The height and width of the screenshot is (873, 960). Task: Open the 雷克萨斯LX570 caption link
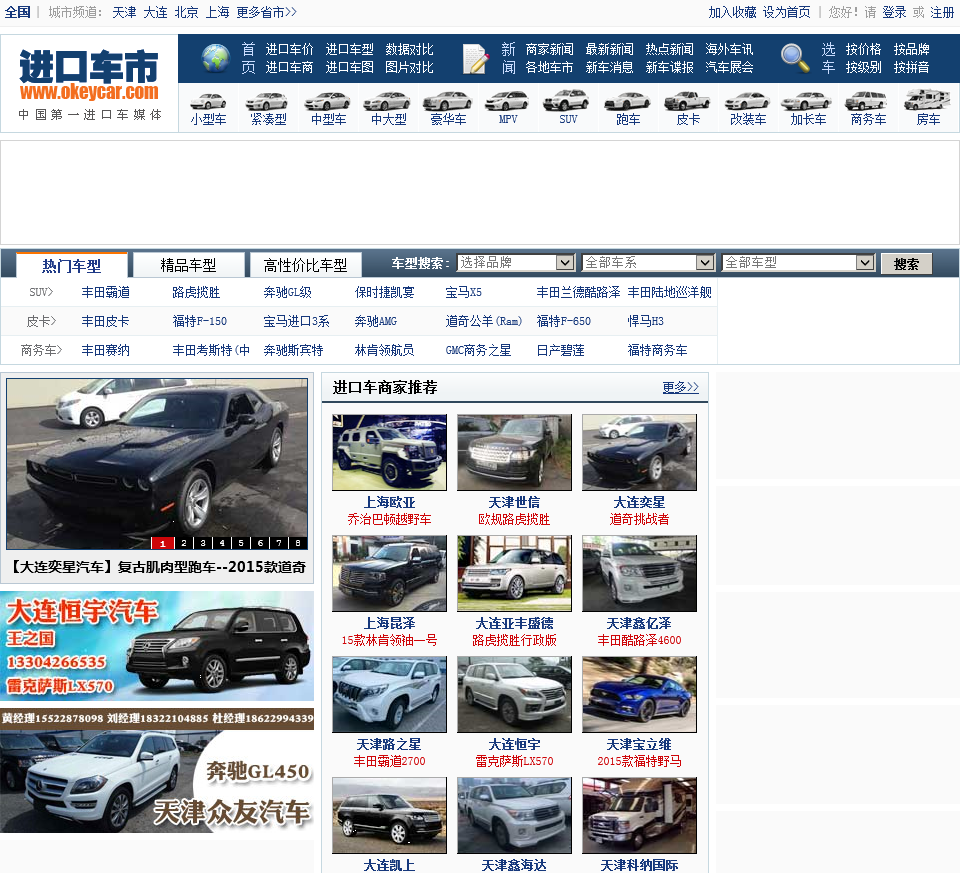[514, 762]
